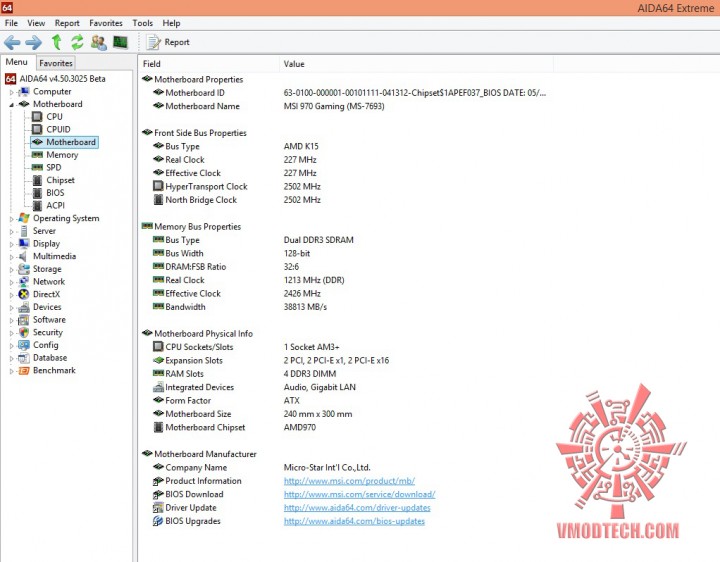Open the Report menu
720x562 pixels.
(67, 23)
